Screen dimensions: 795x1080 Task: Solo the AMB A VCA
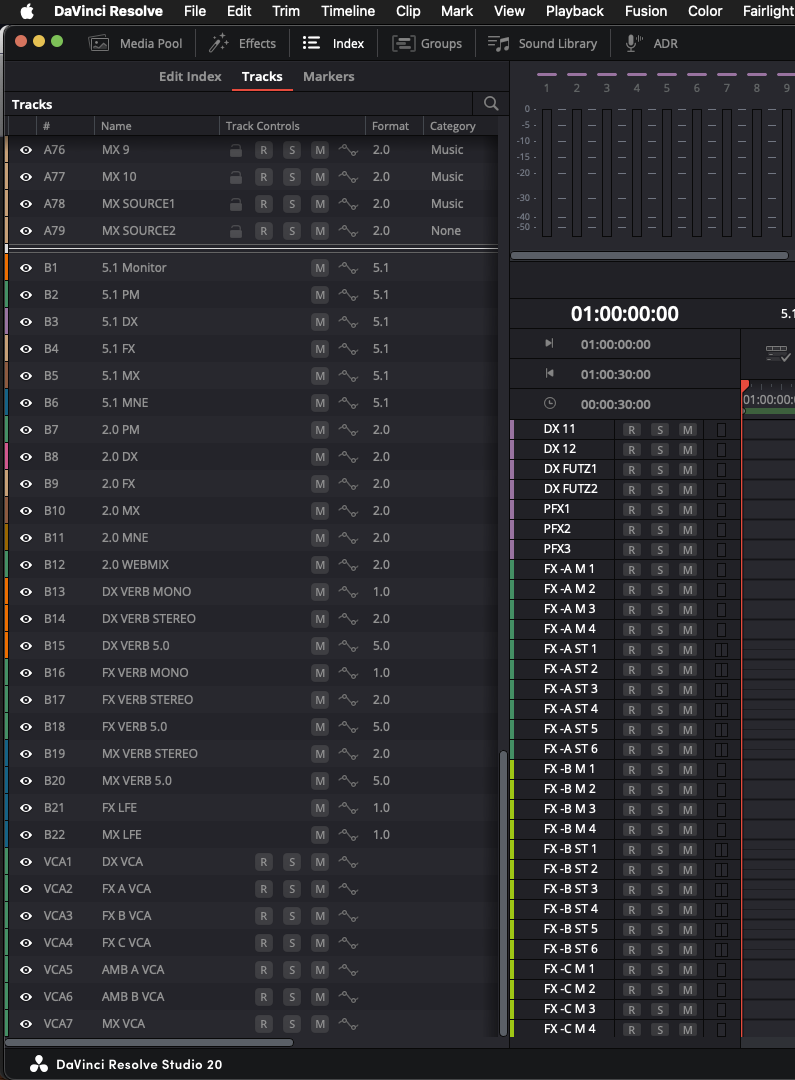click(x=292, y=970)
